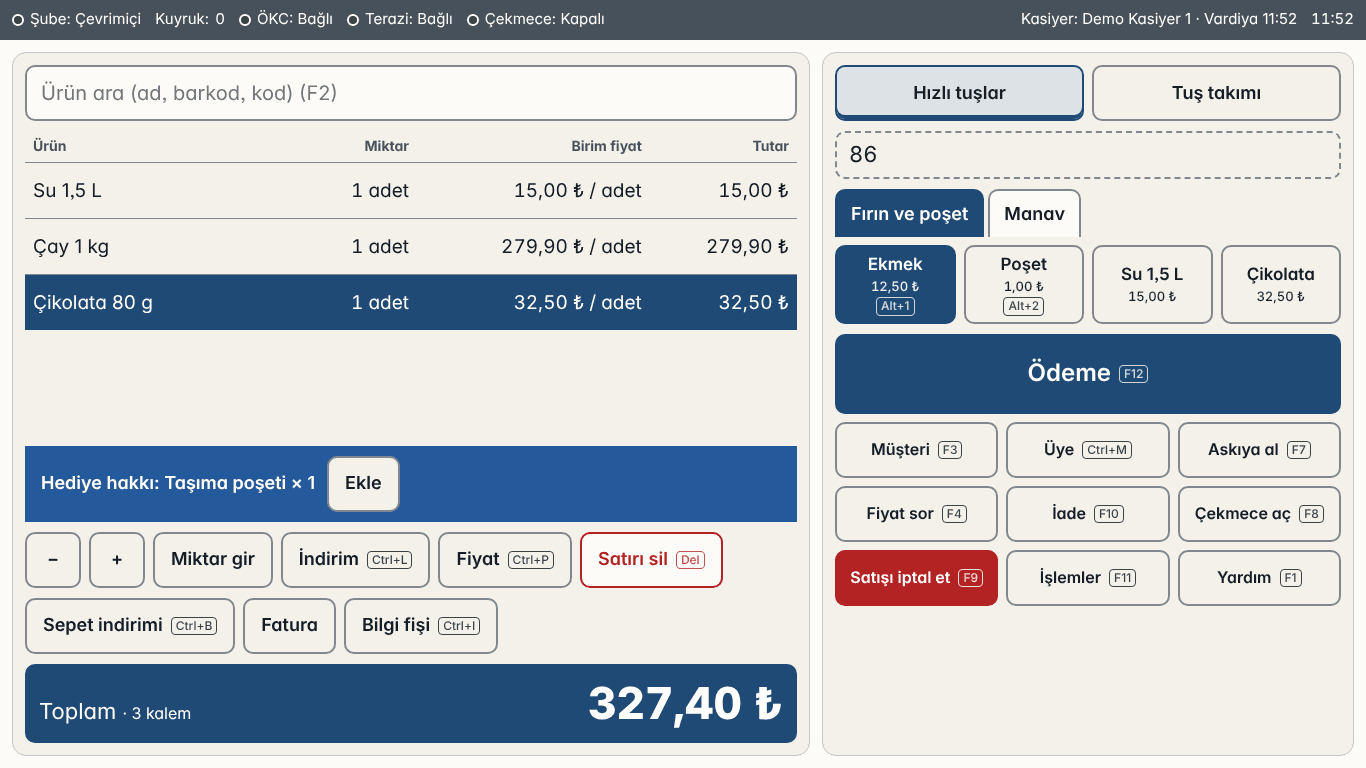Open the Tuş takımı keypad view

tap(1216, 93)
